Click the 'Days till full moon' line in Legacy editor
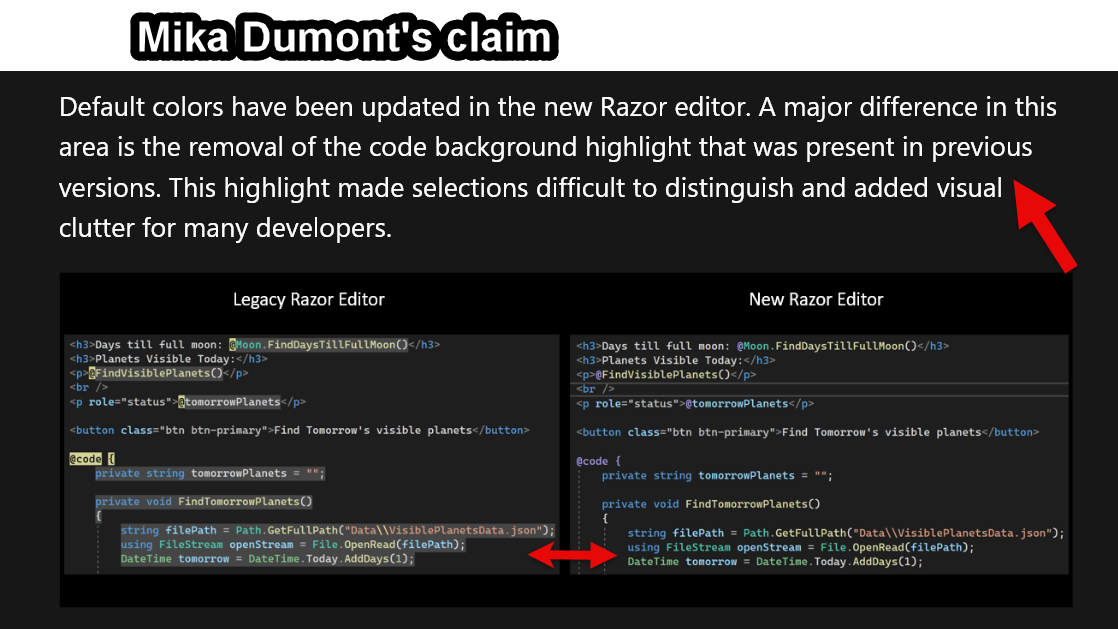This screenshot has height=629, width=1118. 255,344
